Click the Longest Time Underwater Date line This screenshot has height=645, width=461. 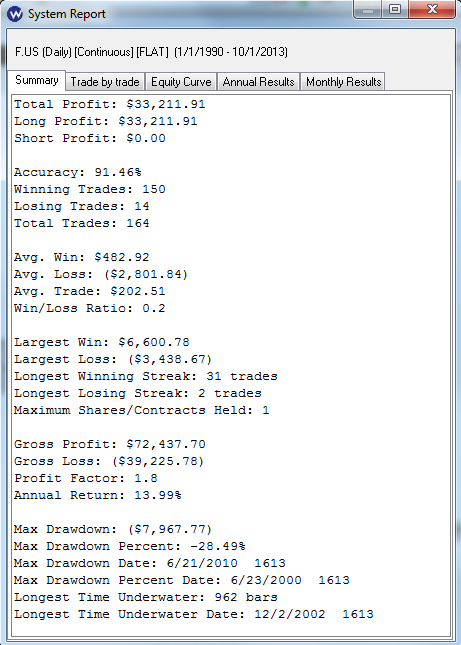click(194, 614)
